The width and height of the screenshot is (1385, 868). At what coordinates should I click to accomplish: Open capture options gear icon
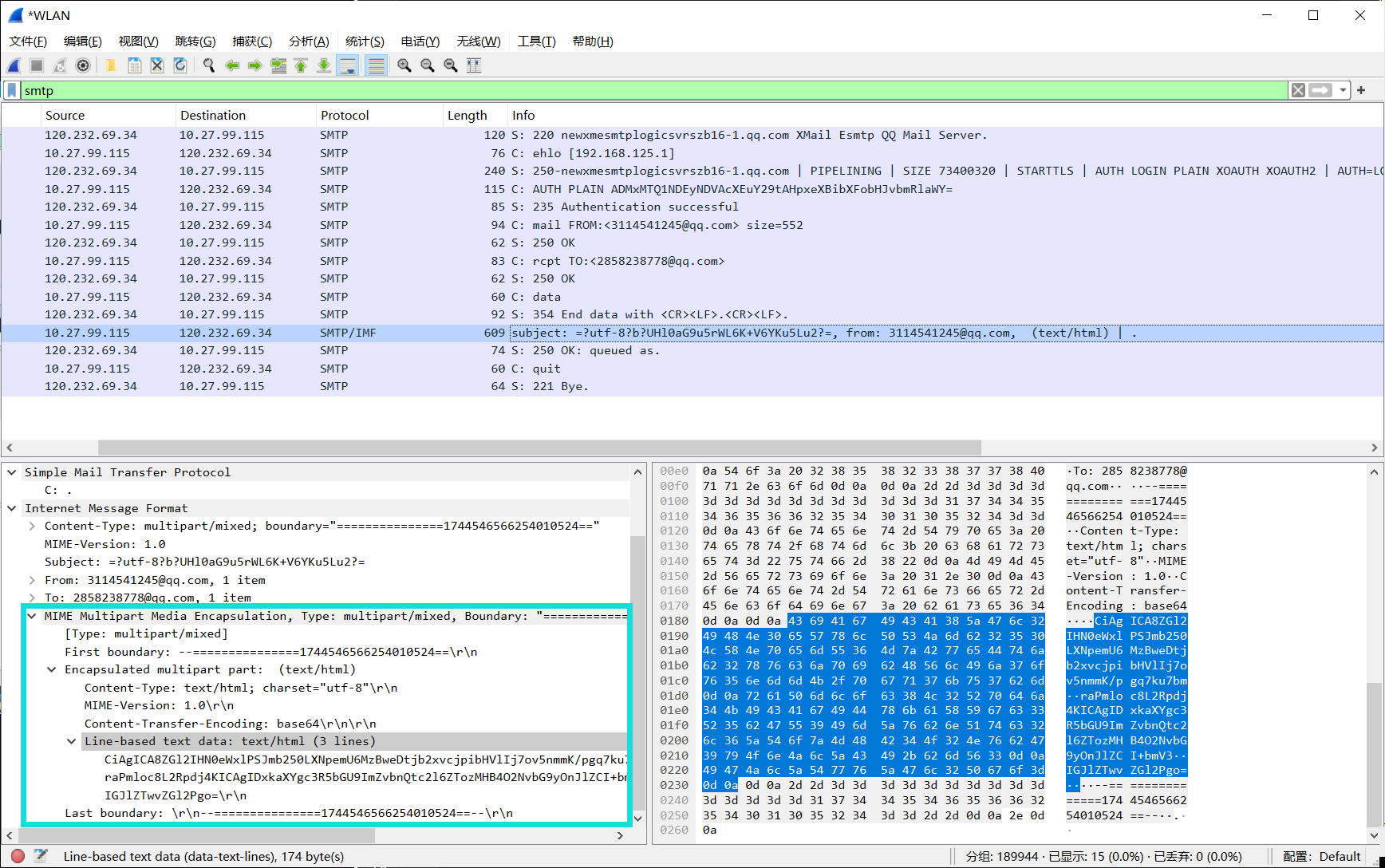[83, 65]
